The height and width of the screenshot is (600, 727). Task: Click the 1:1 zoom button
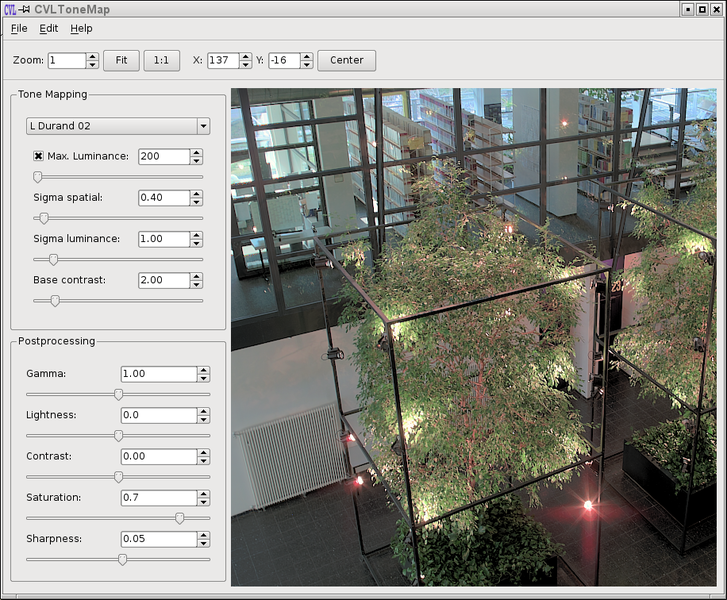(x=161, y=60)
